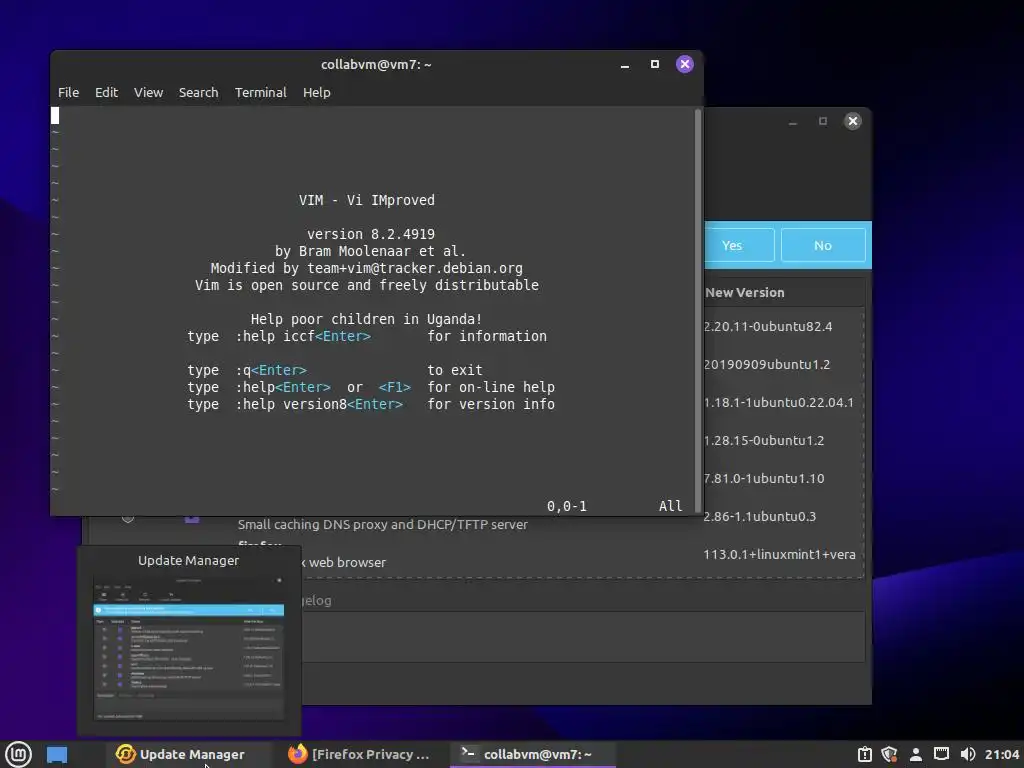The image size is (1024, 768).
Task: Close the terminal window with purple X
Action: pos(684,64)
